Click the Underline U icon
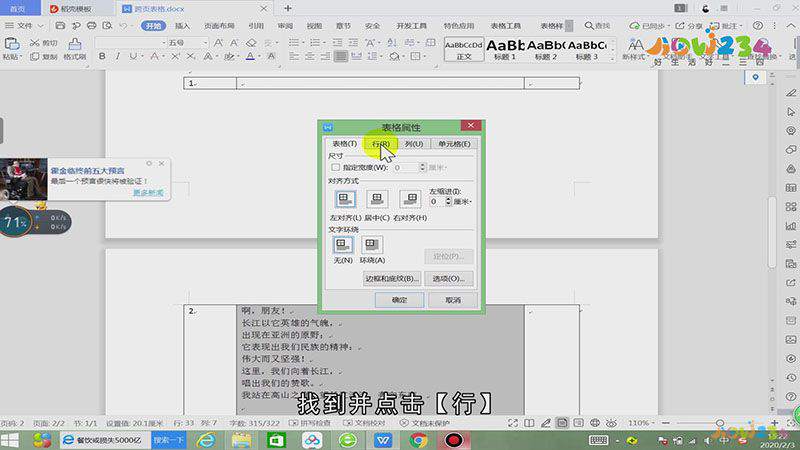This screenshot has width=800, height=450. click(133, 56)
